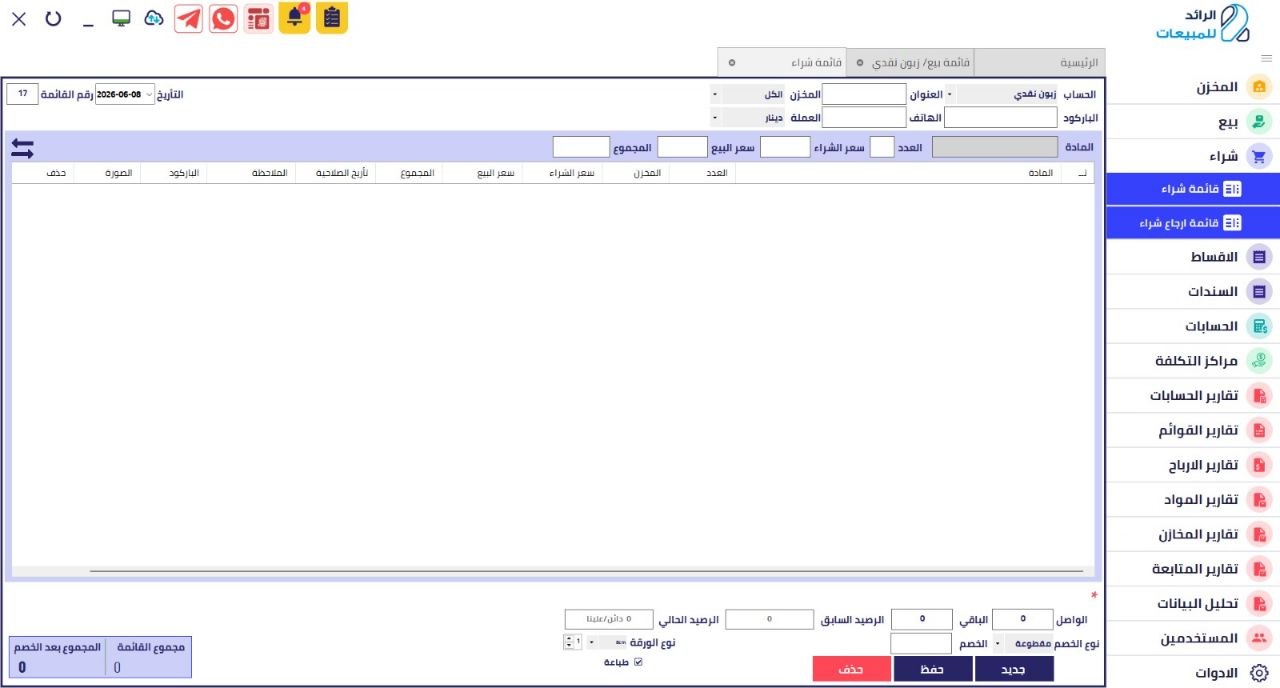This screenshot has height=688, width=1280.
Task: Click the notification bell icon
Action: tap(294, 18)
